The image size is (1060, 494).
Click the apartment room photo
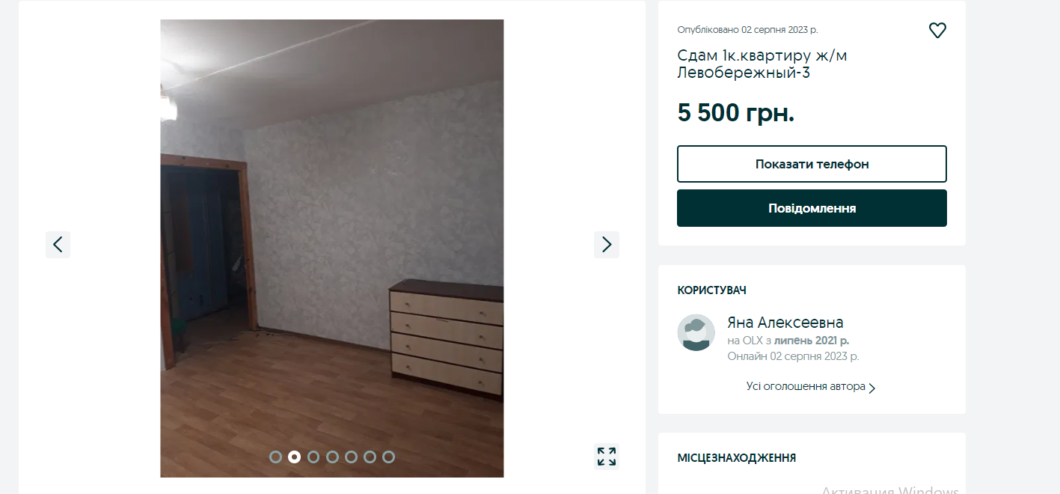pyautogui.click(x=332, y=248)
